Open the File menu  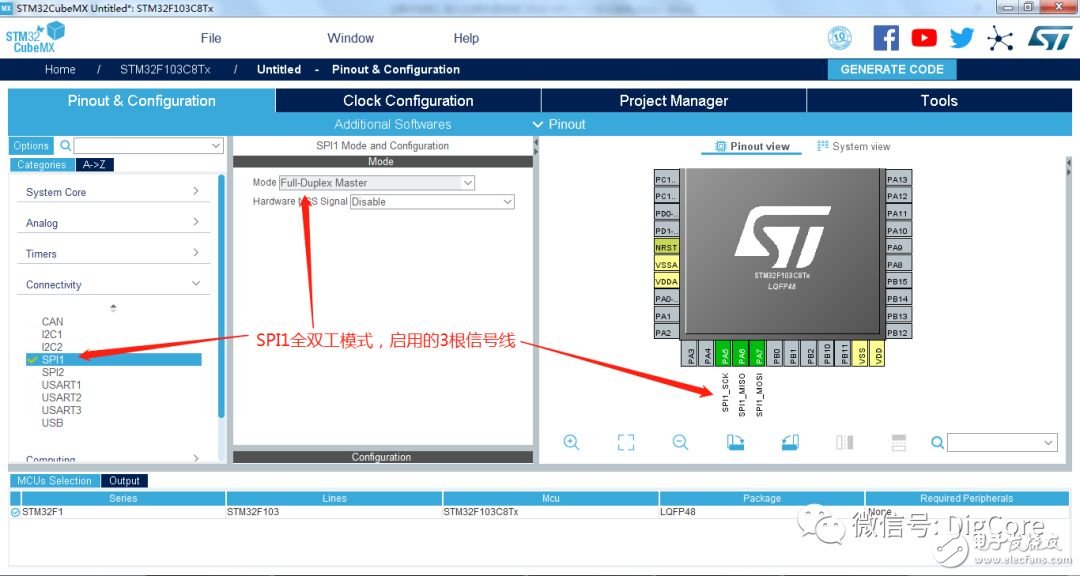click(x=211, y=38)
